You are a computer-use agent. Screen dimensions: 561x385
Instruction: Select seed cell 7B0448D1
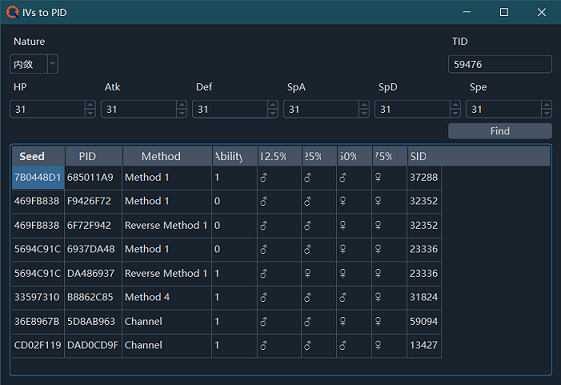[38, 177]
